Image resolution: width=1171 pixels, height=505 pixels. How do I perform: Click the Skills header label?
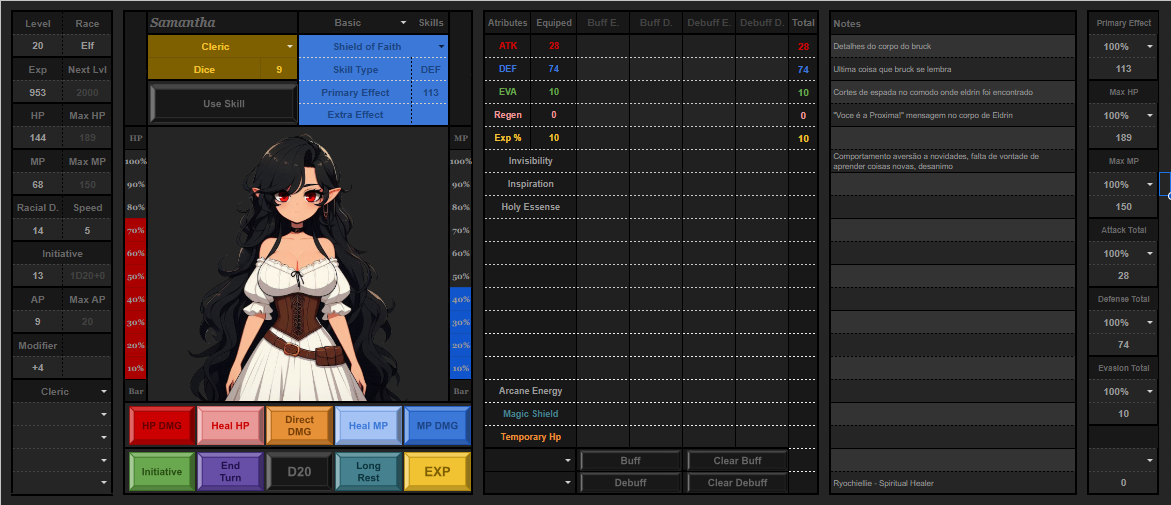431,23
